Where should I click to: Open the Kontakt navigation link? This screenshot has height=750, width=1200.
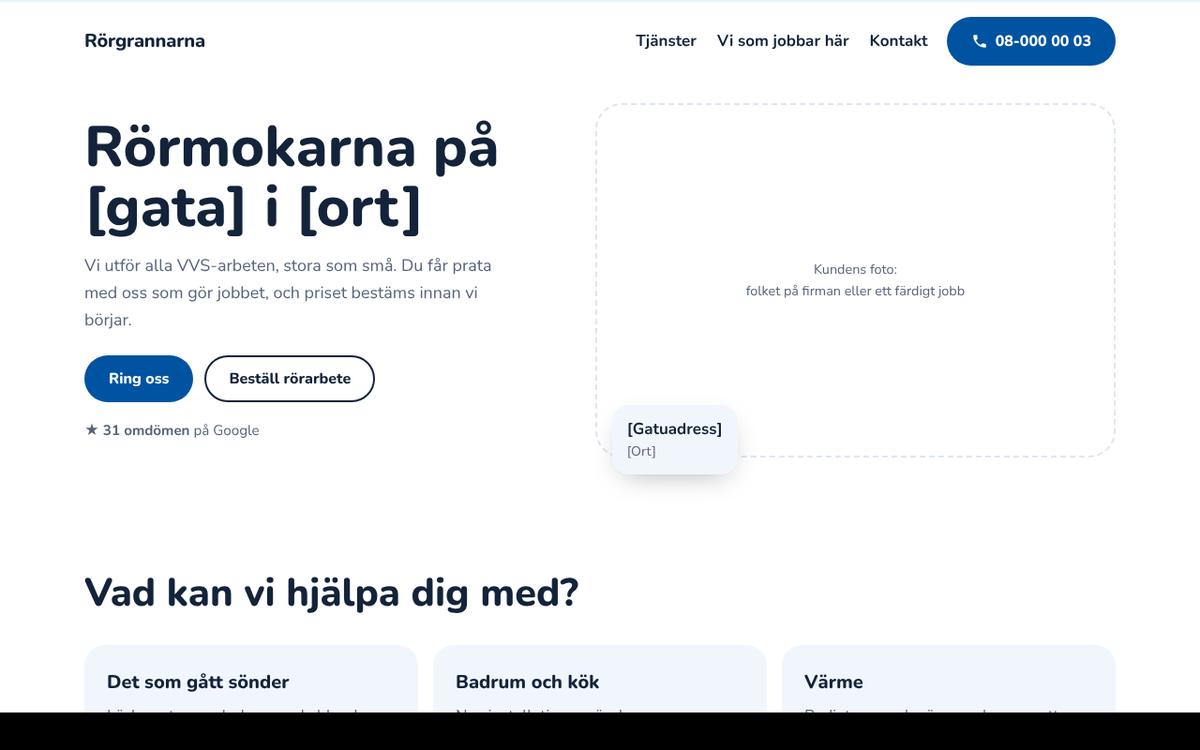899,41
